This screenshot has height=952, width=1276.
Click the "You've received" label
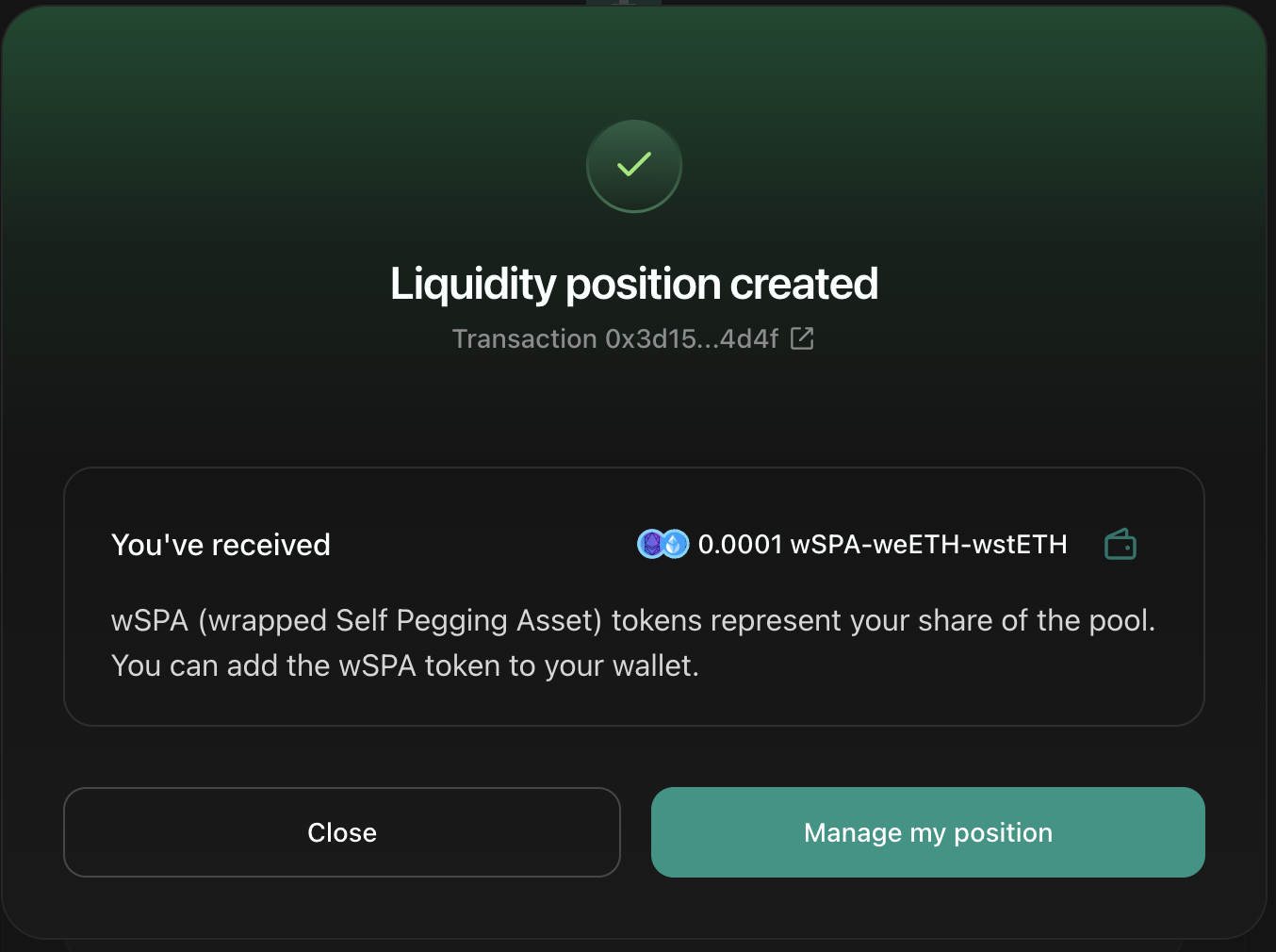click(x=221, y=545)
